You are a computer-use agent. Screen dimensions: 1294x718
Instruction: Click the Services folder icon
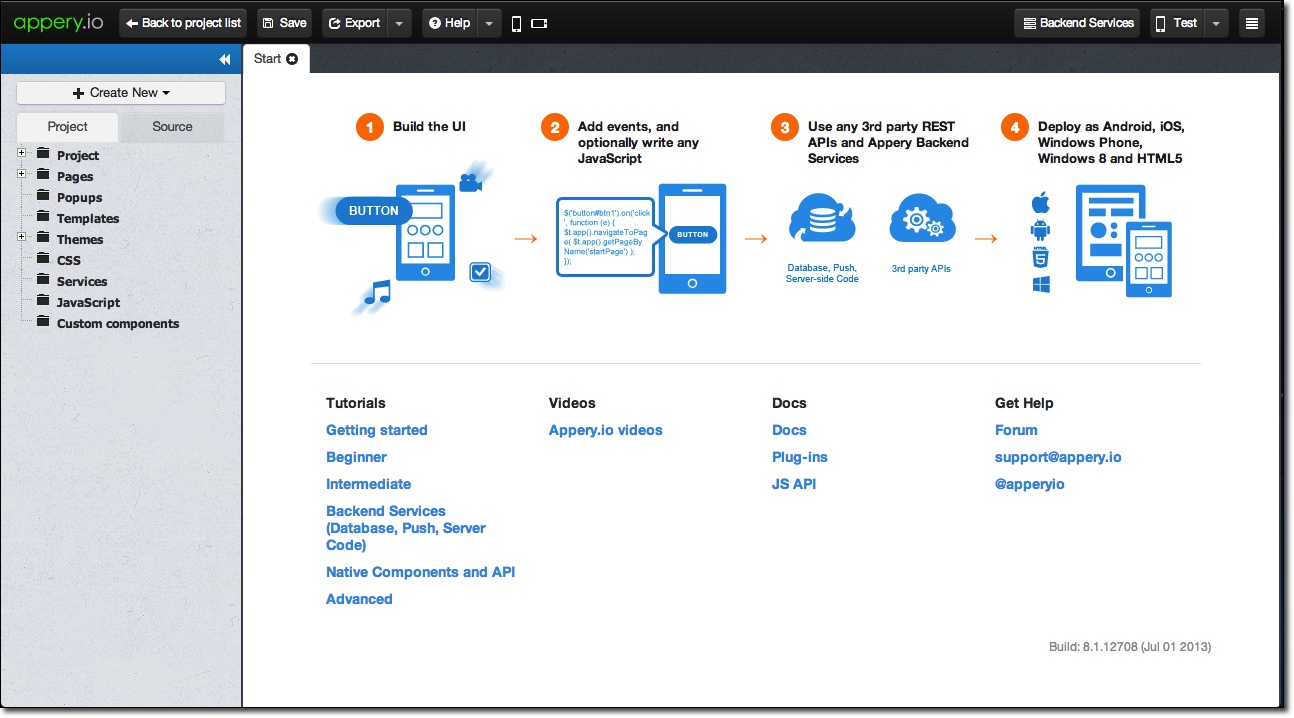43,280
